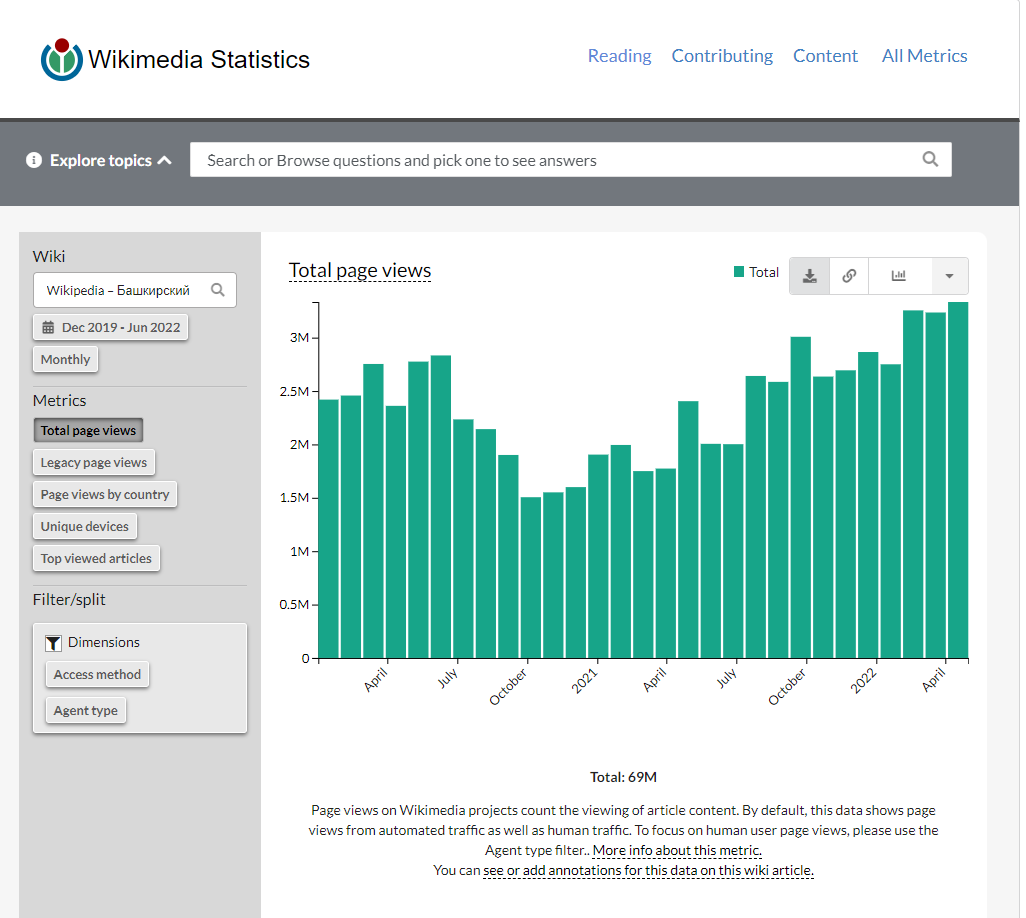
Task: Select the Total page views metric
Action: [88, 431]
